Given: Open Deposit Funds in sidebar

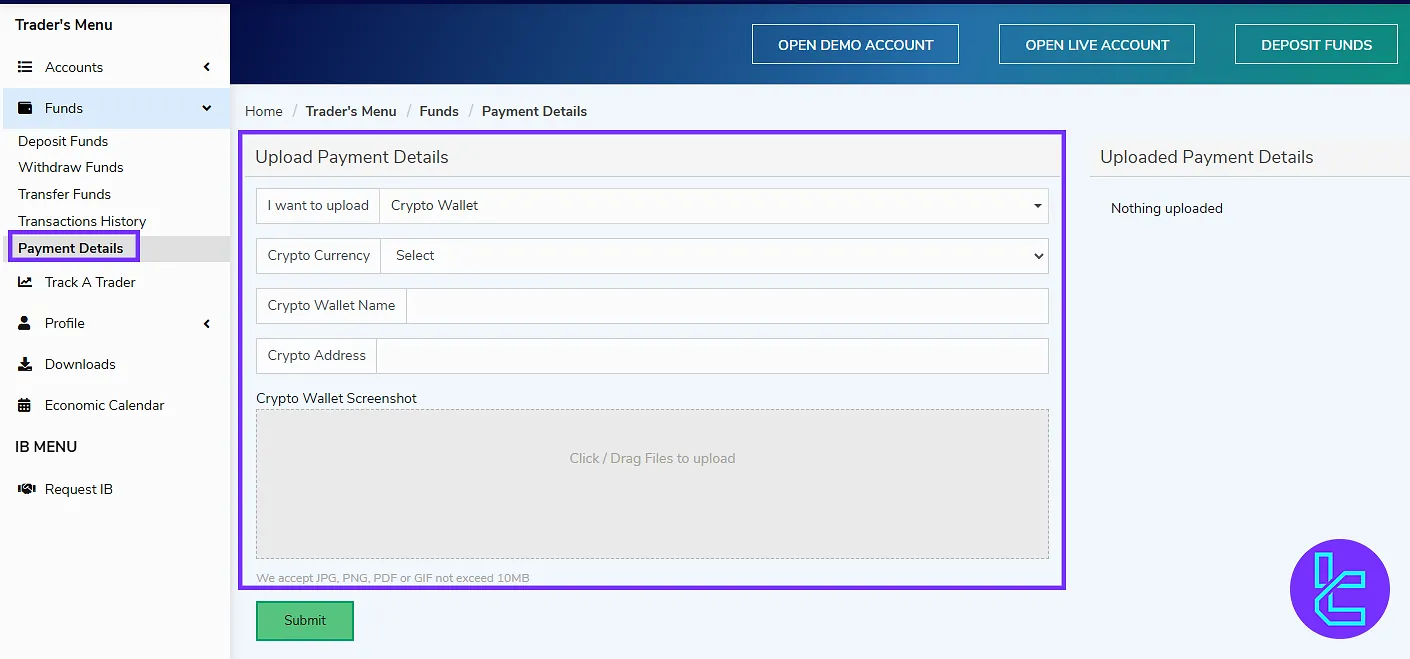Looking at the screenshot, I should pos(63,141).
